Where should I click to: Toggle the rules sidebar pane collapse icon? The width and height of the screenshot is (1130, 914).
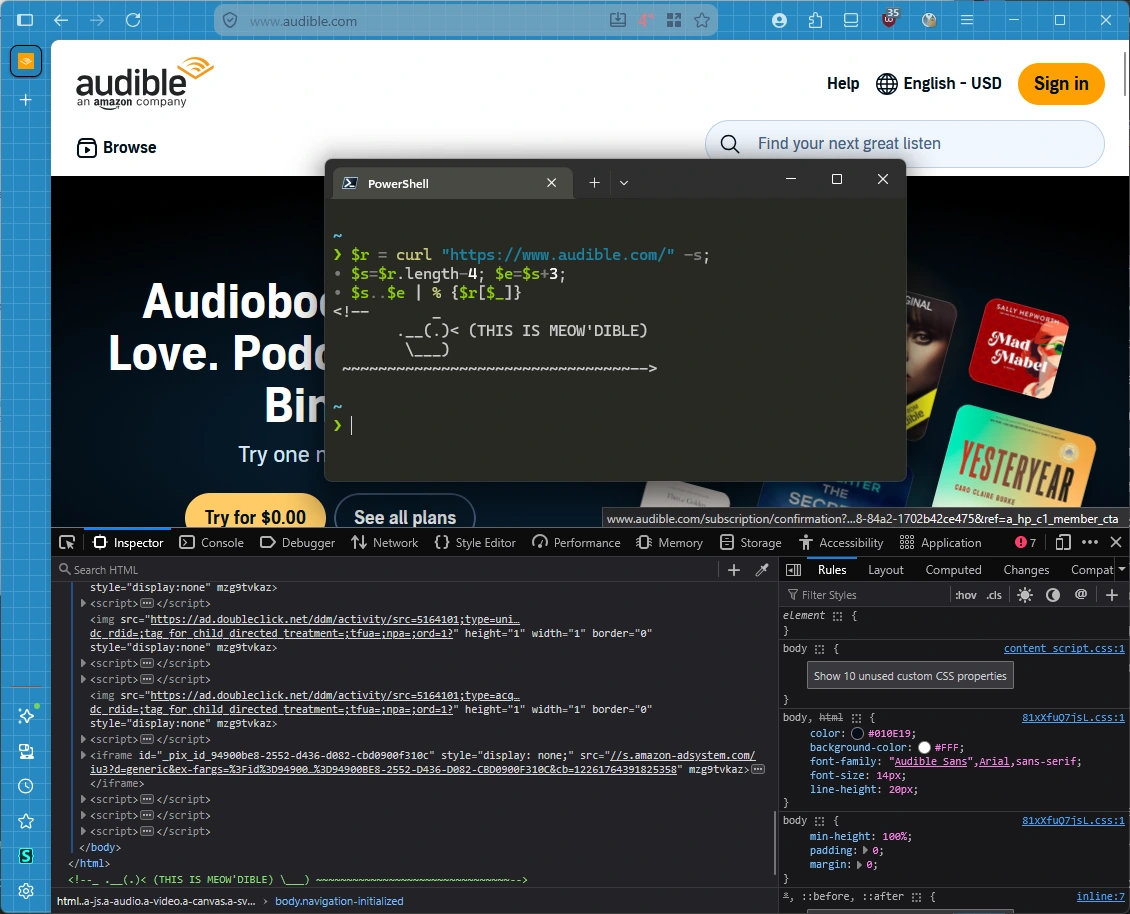point(793,570)
